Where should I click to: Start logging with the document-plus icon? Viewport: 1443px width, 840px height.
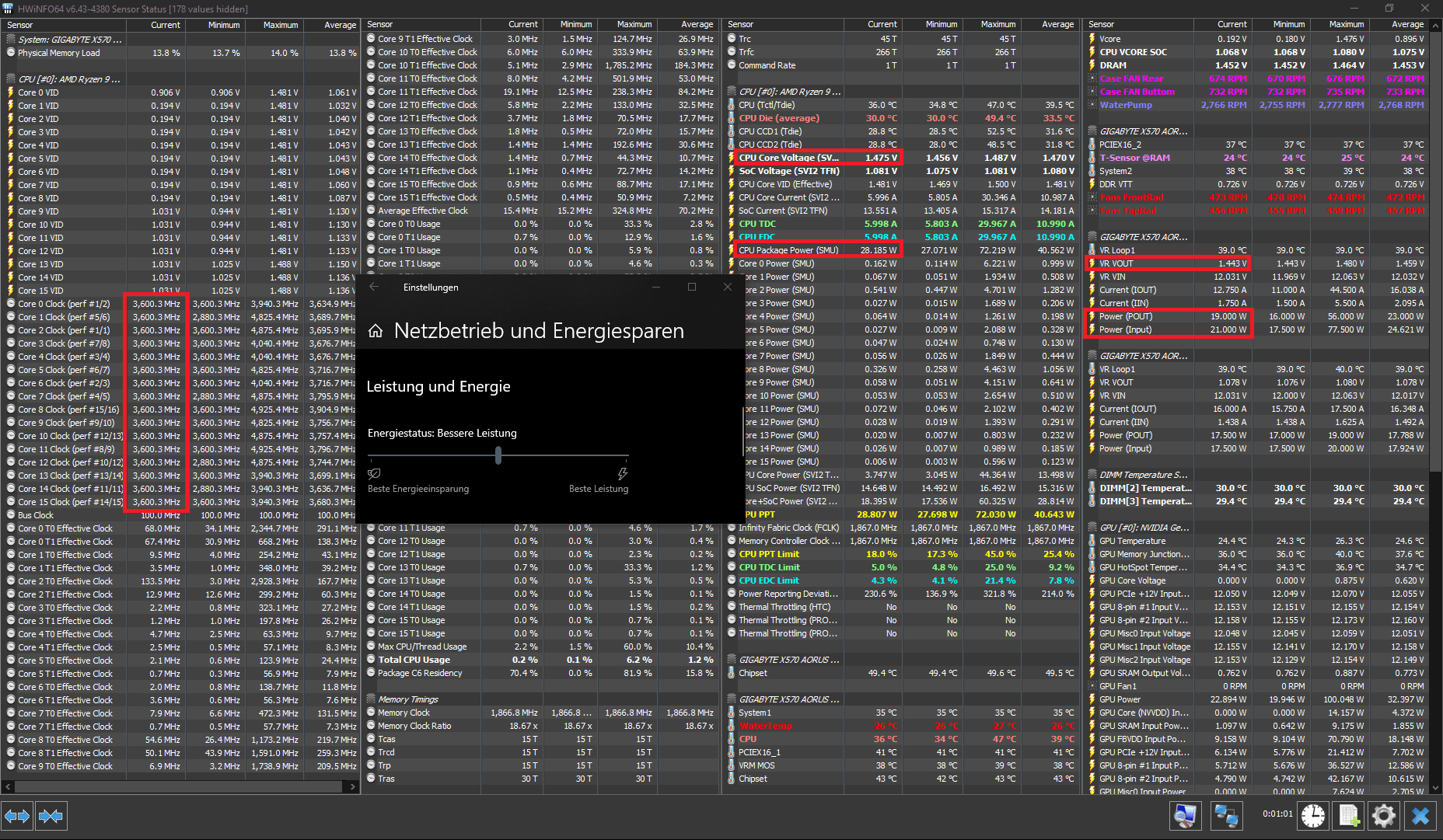[1349, 816]
